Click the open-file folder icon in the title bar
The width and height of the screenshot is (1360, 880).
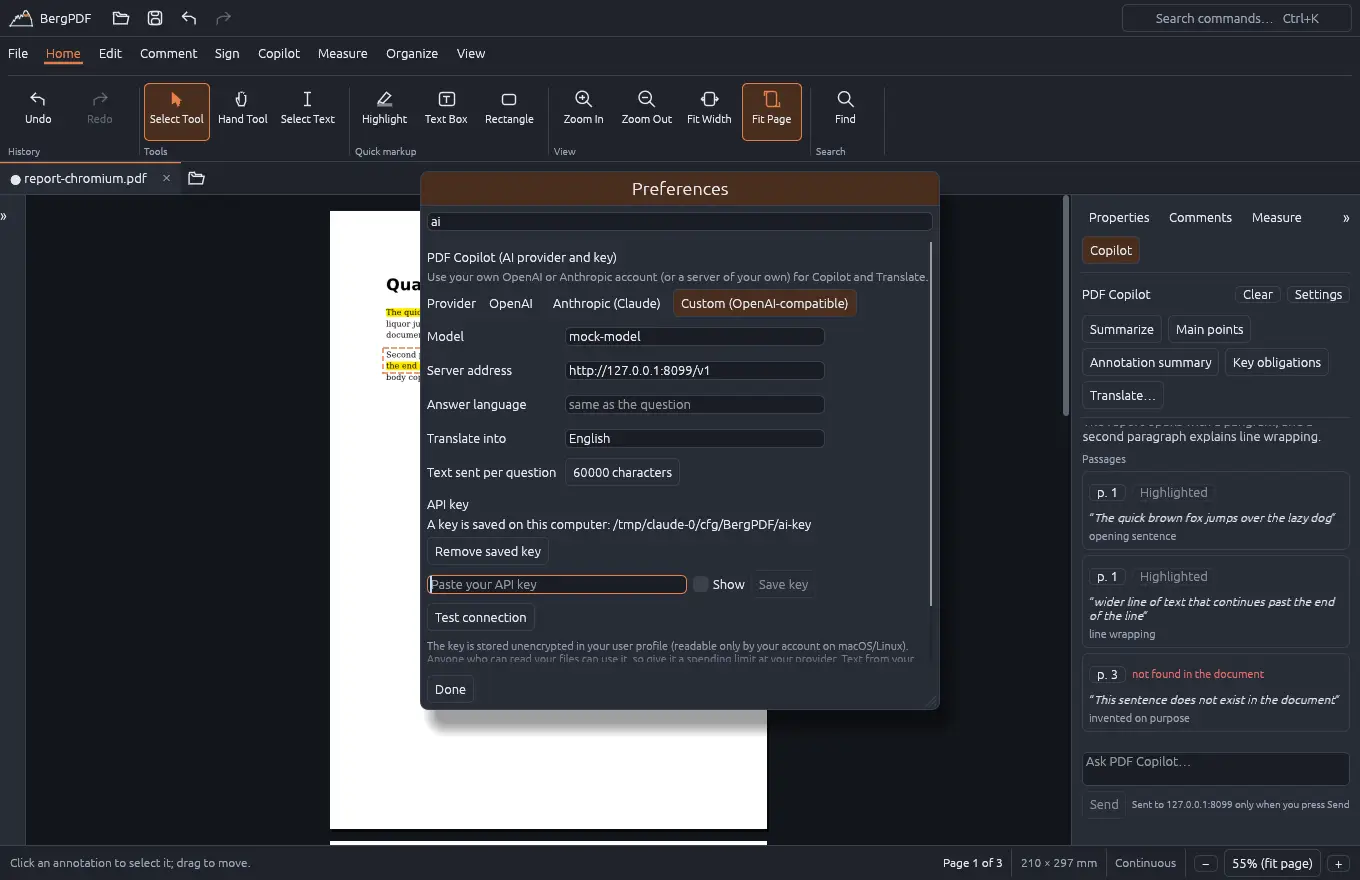(121, 18)
